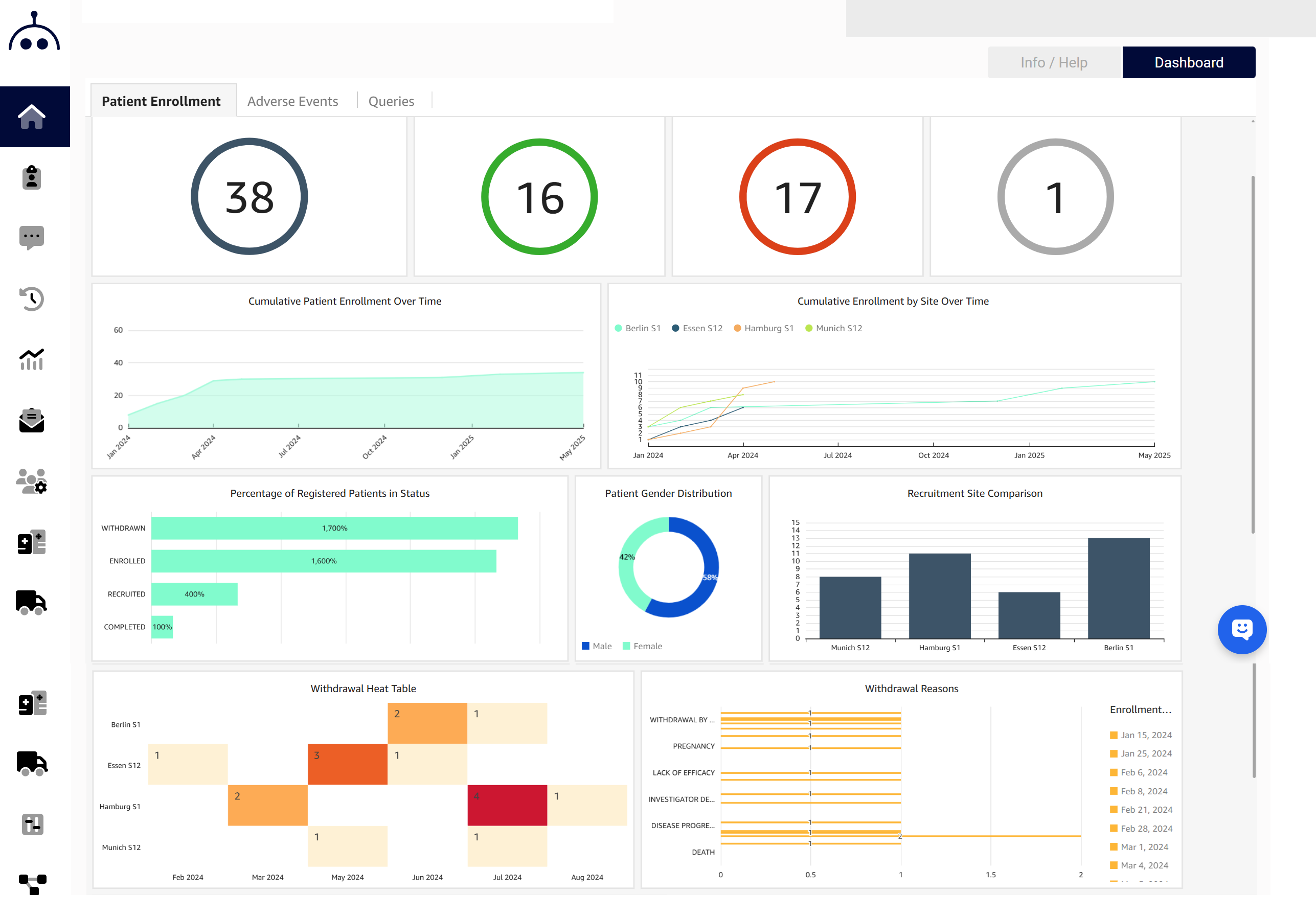Open Info / Help

point(1054,62)
